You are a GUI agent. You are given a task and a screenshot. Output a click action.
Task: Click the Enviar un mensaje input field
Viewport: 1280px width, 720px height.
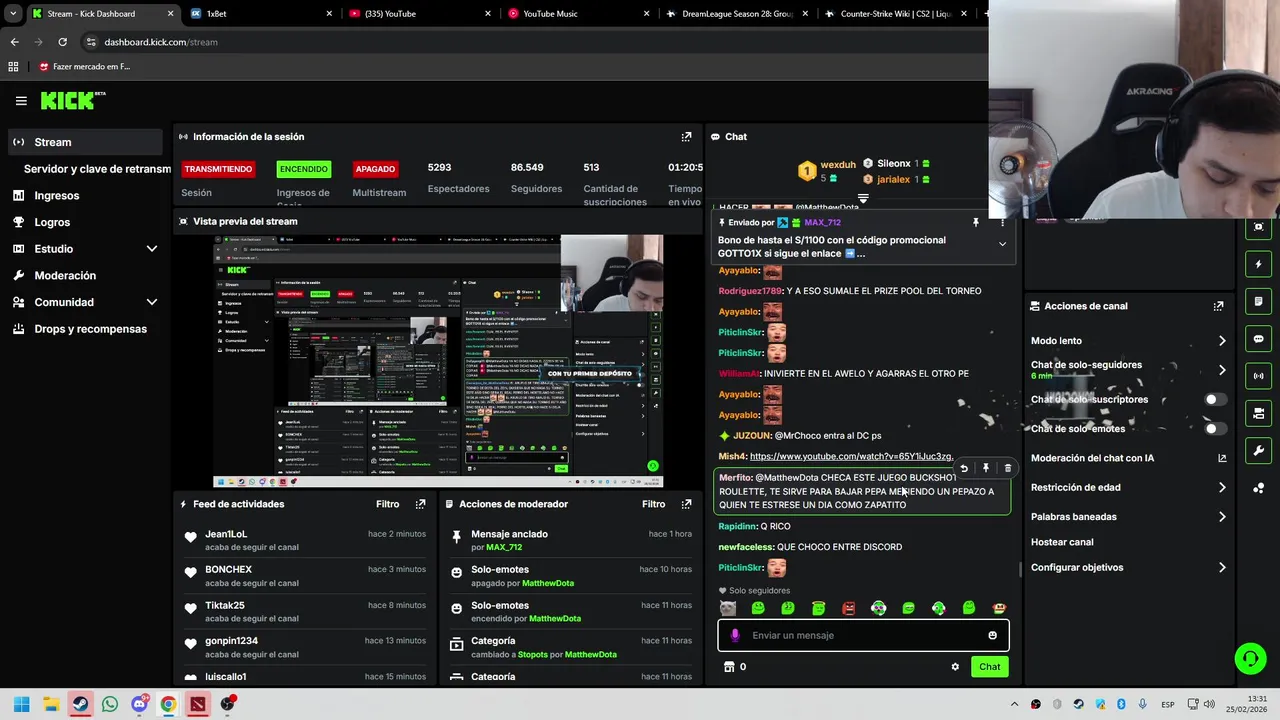(863, 635)
